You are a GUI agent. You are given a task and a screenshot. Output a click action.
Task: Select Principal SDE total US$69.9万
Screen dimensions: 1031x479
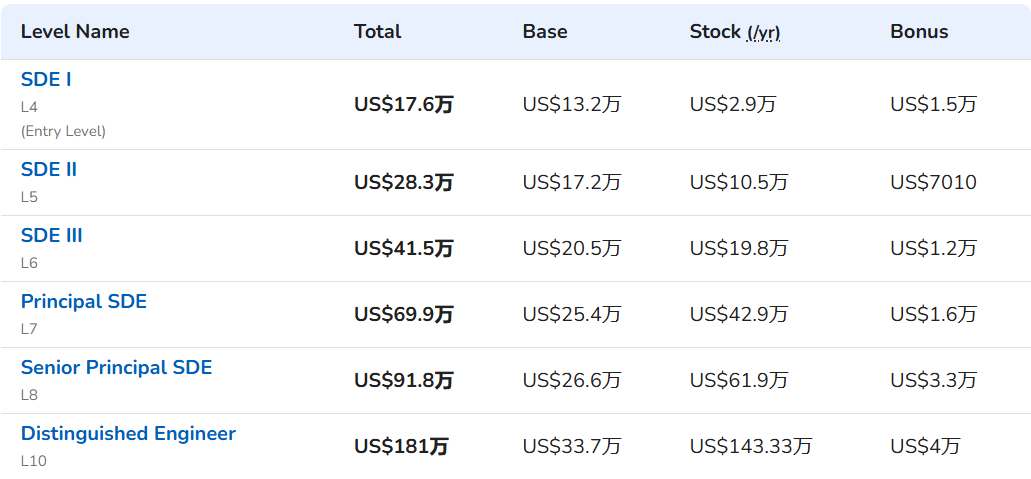pos(404,314)
